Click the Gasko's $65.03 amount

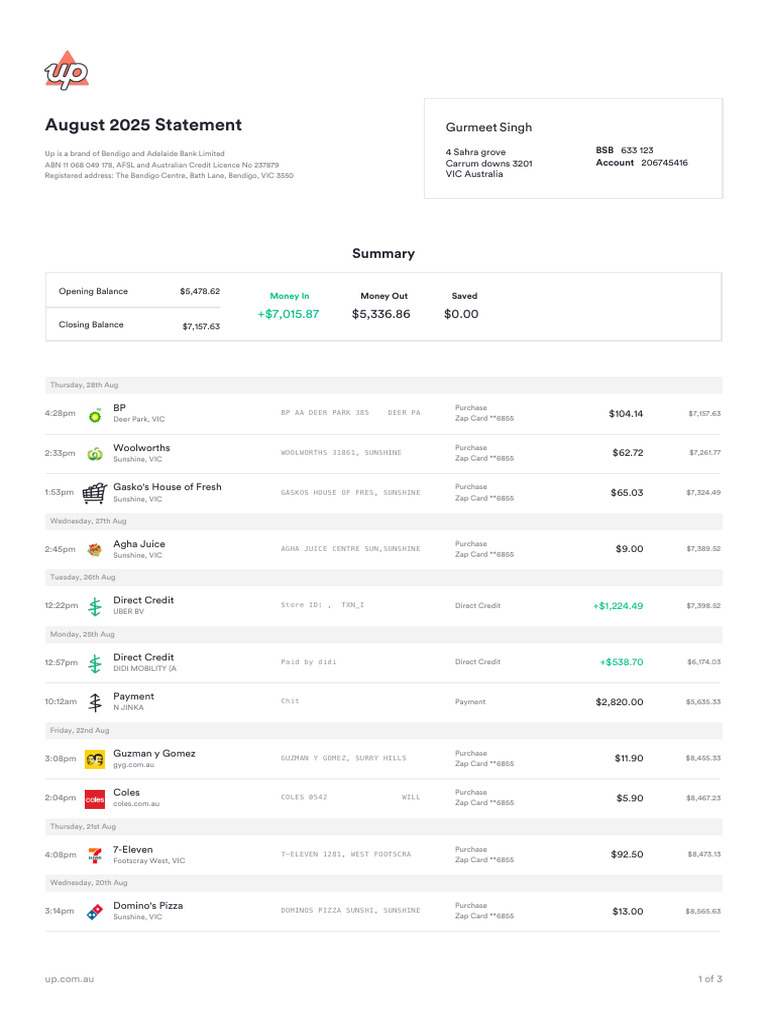click(x=627, y=492)
